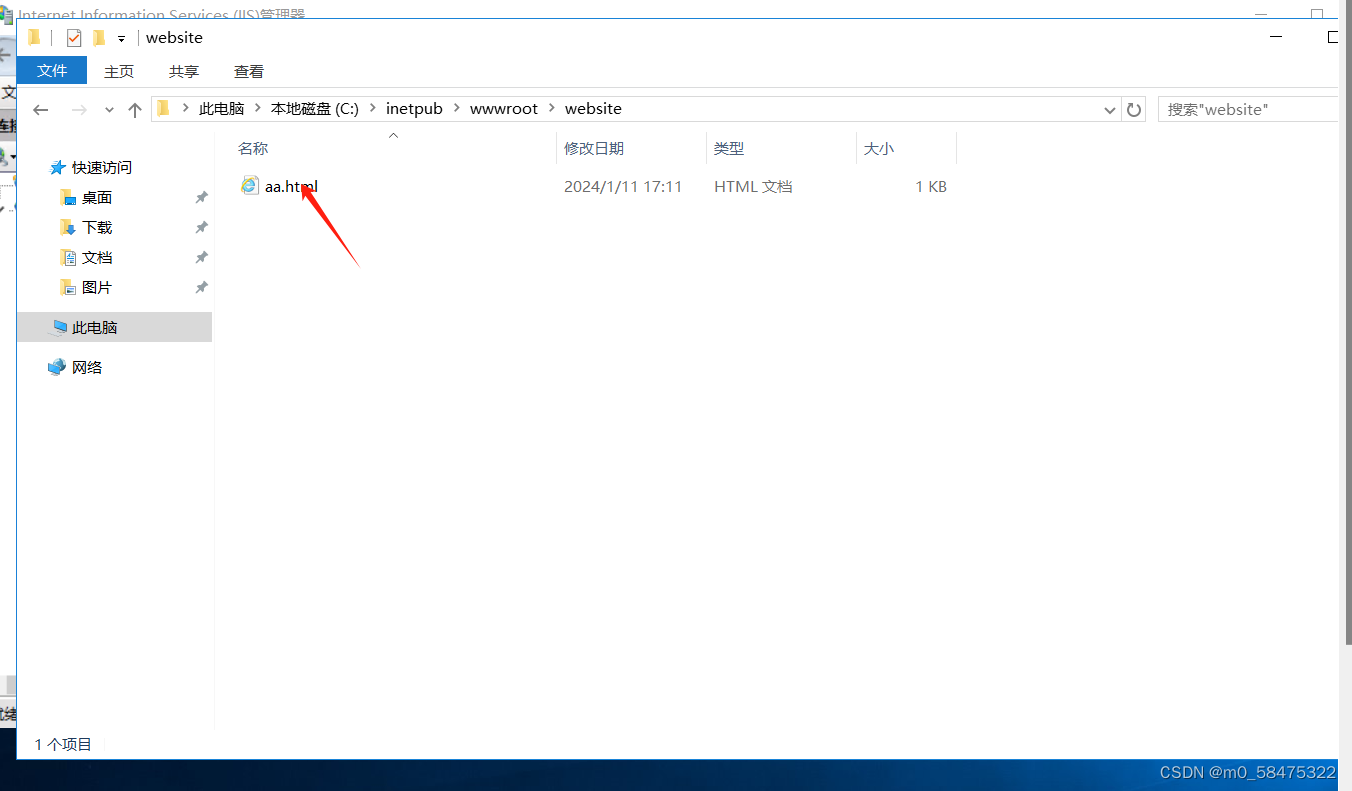
Task: Open the customize quick access toolbar dropdown
Action: coord(120,38)
